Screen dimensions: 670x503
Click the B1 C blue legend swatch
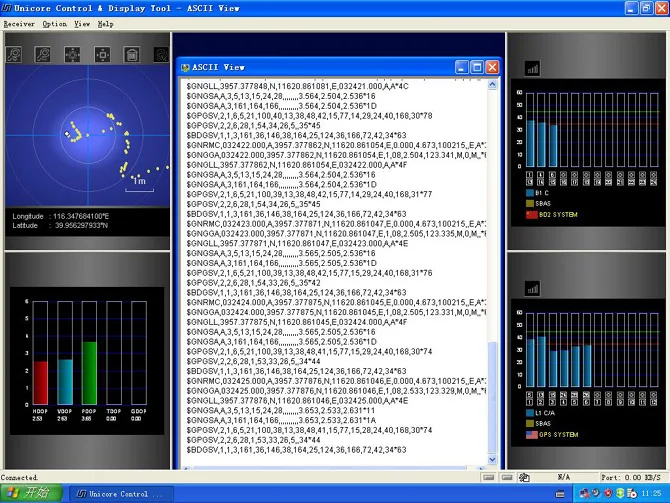(x=530, y=193)
